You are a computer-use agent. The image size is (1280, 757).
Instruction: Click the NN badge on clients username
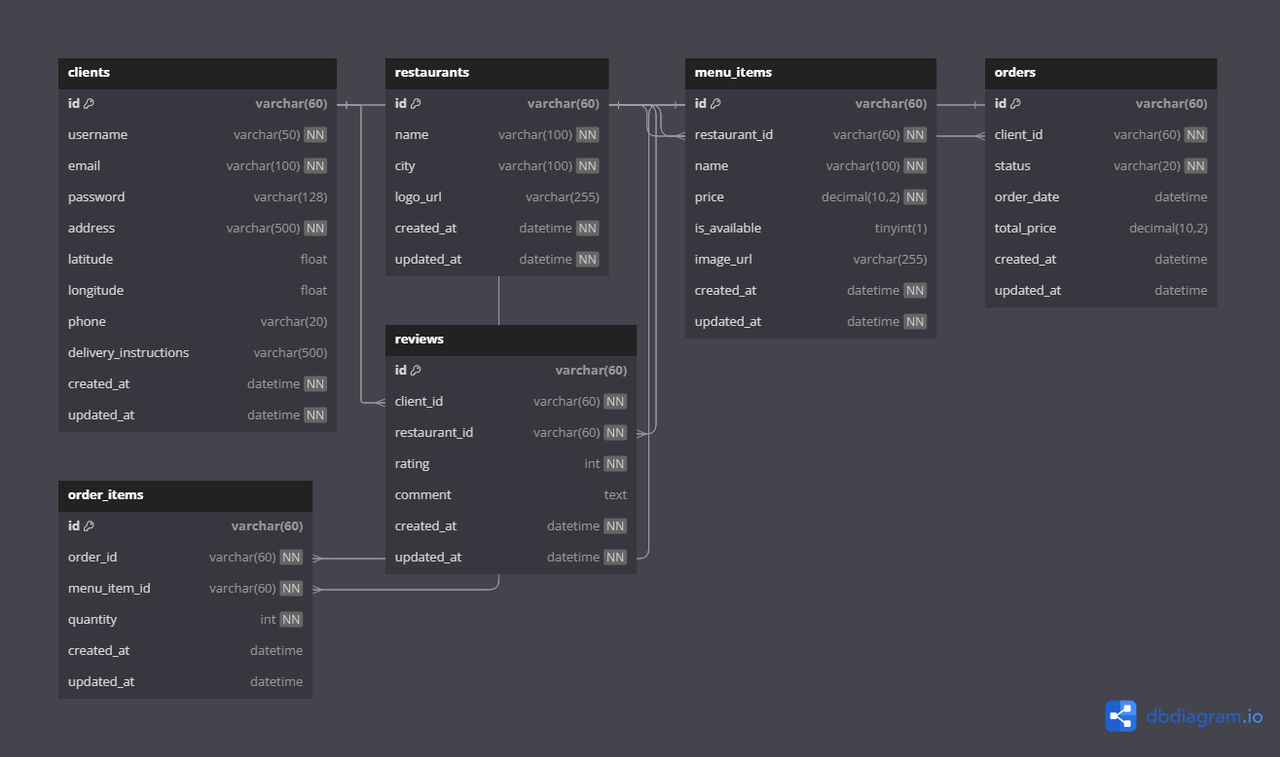(316, 135)
